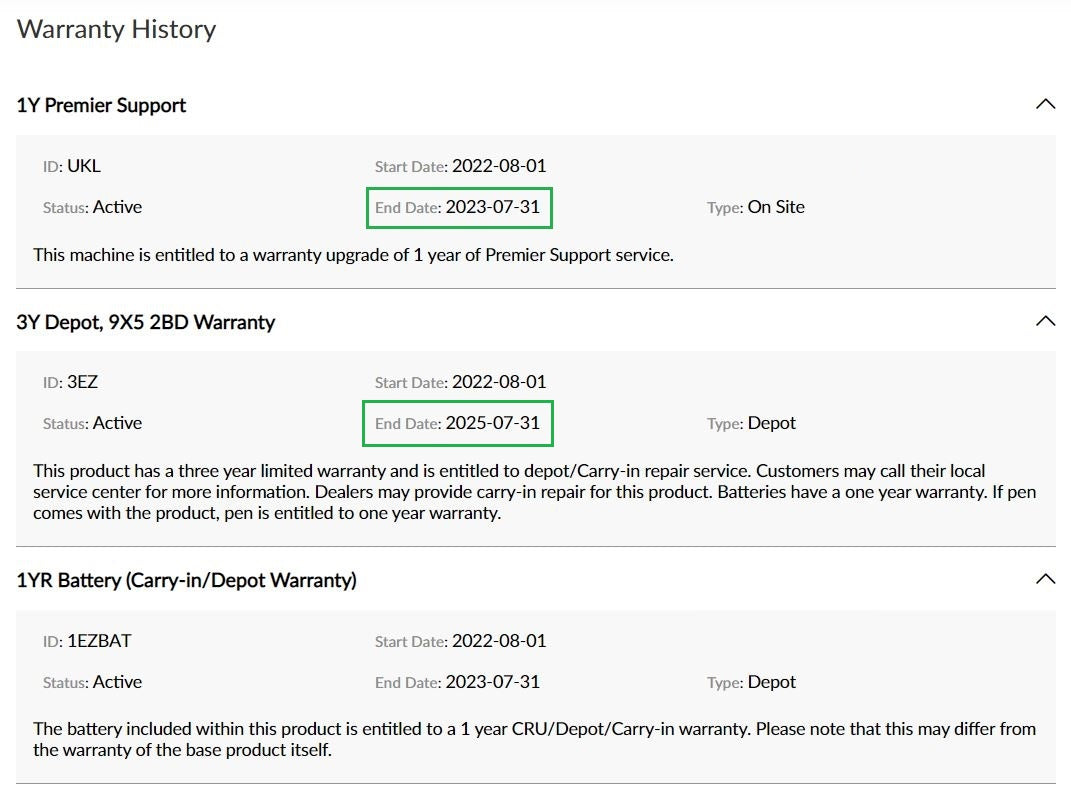Click the Active status under Premier Support
This screenshot has width=1071, height=793.
click(117, 207)
